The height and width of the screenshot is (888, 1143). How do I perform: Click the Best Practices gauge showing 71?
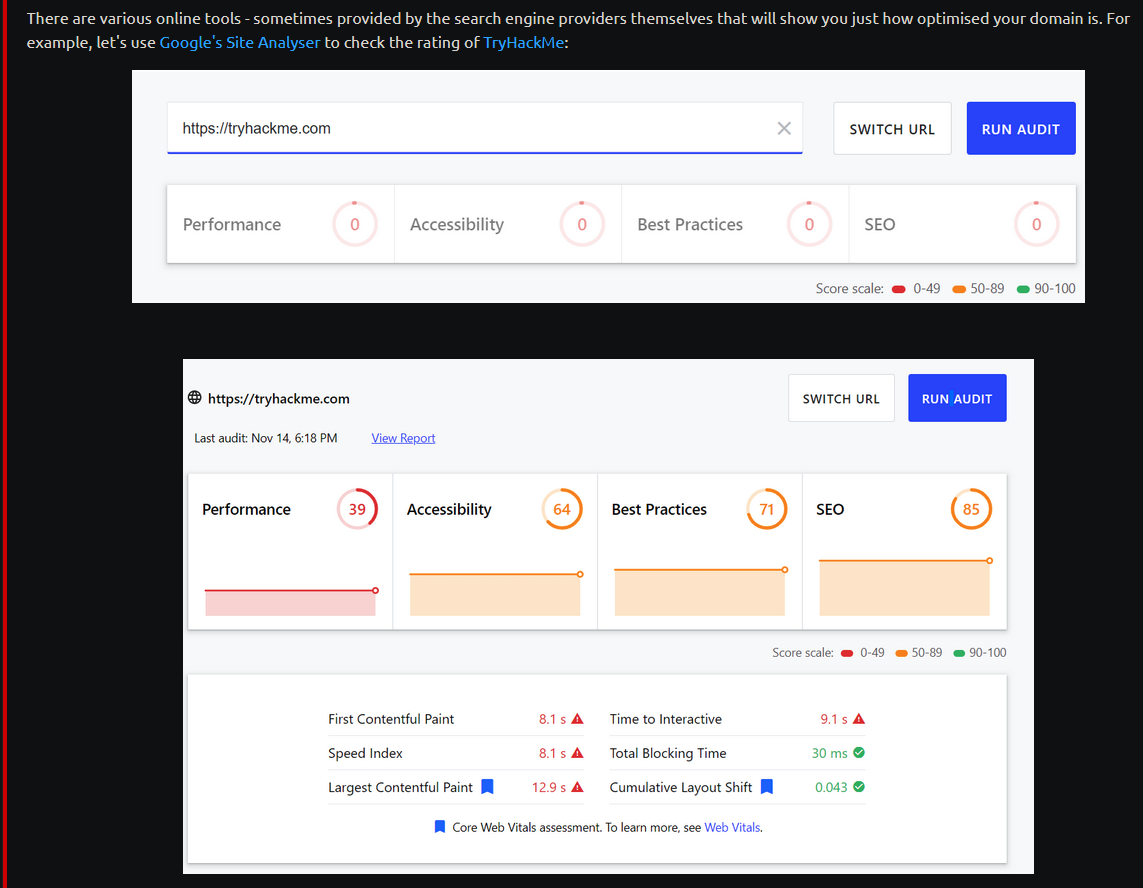767,509
